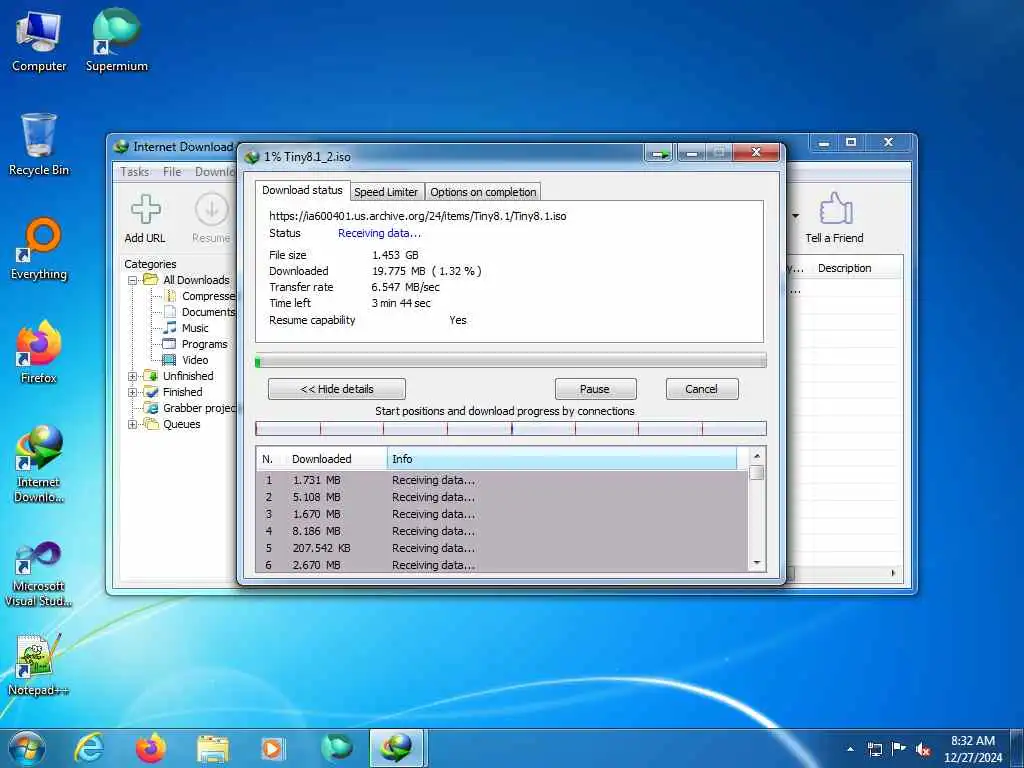Select the Notepad++ desktop shortcut

tap(38, 664)
